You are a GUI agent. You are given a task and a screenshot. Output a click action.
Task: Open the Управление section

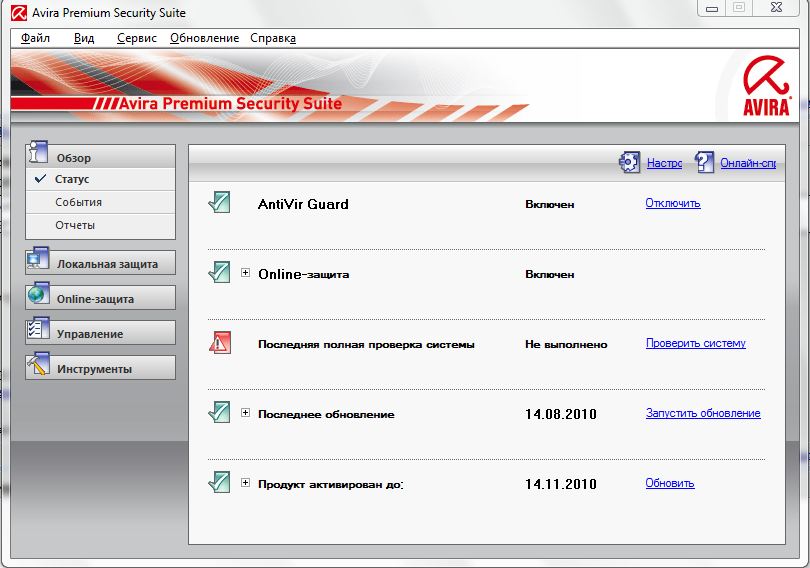100,333
